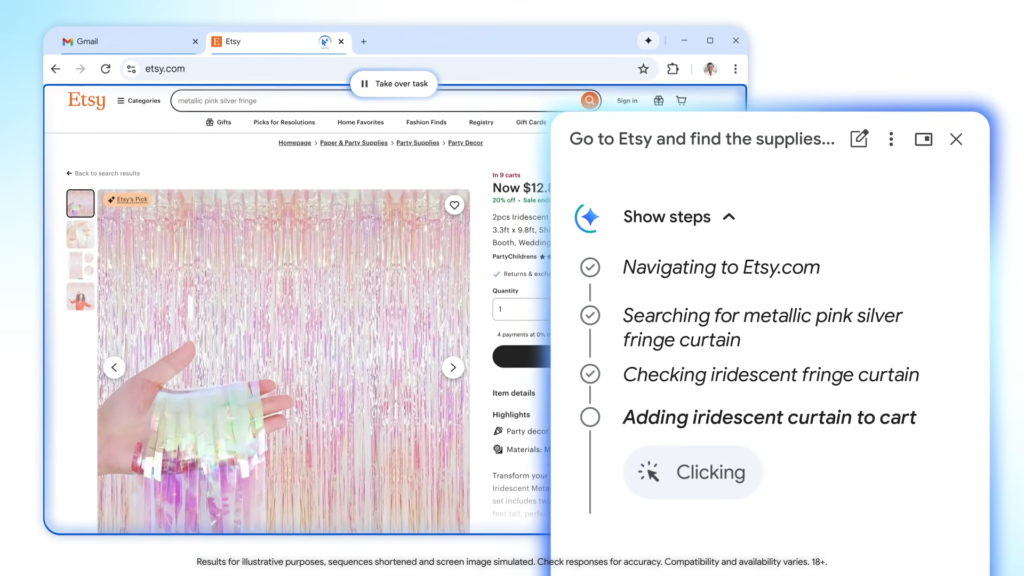
Task: Open the Etsy shopping cart icon
Action: (x=681, y=101)
